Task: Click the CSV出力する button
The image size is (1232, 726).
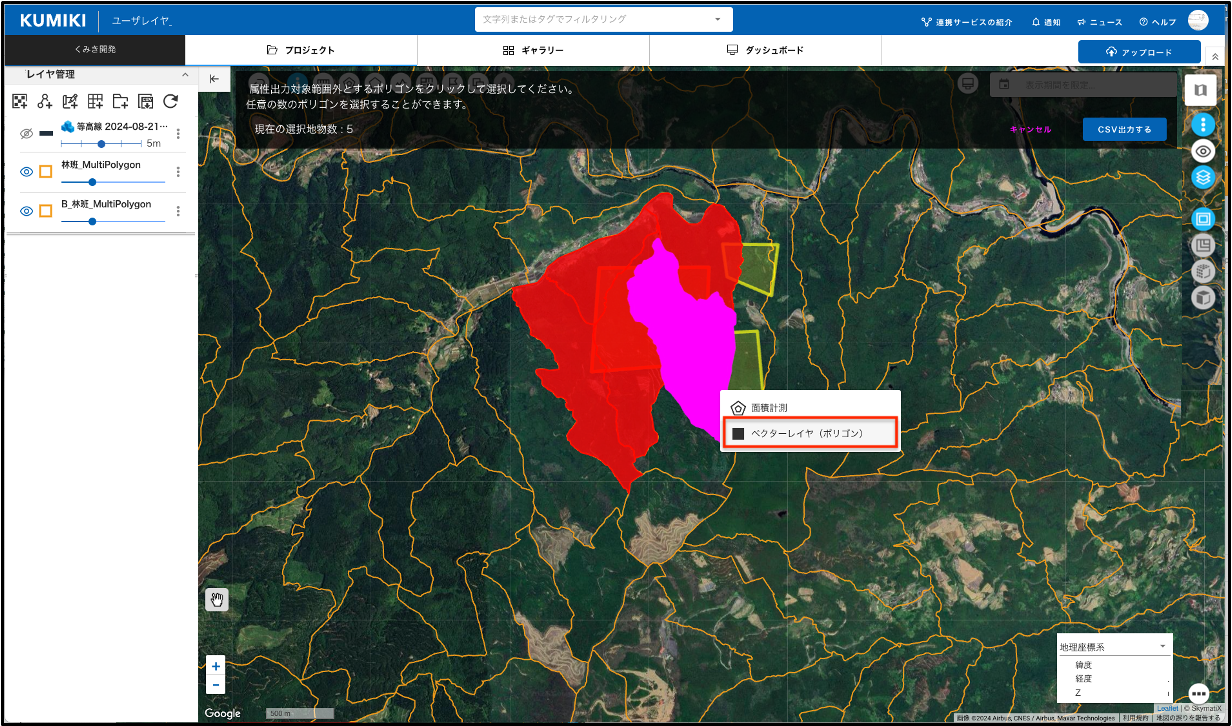Action: [x=1124, y=129]
